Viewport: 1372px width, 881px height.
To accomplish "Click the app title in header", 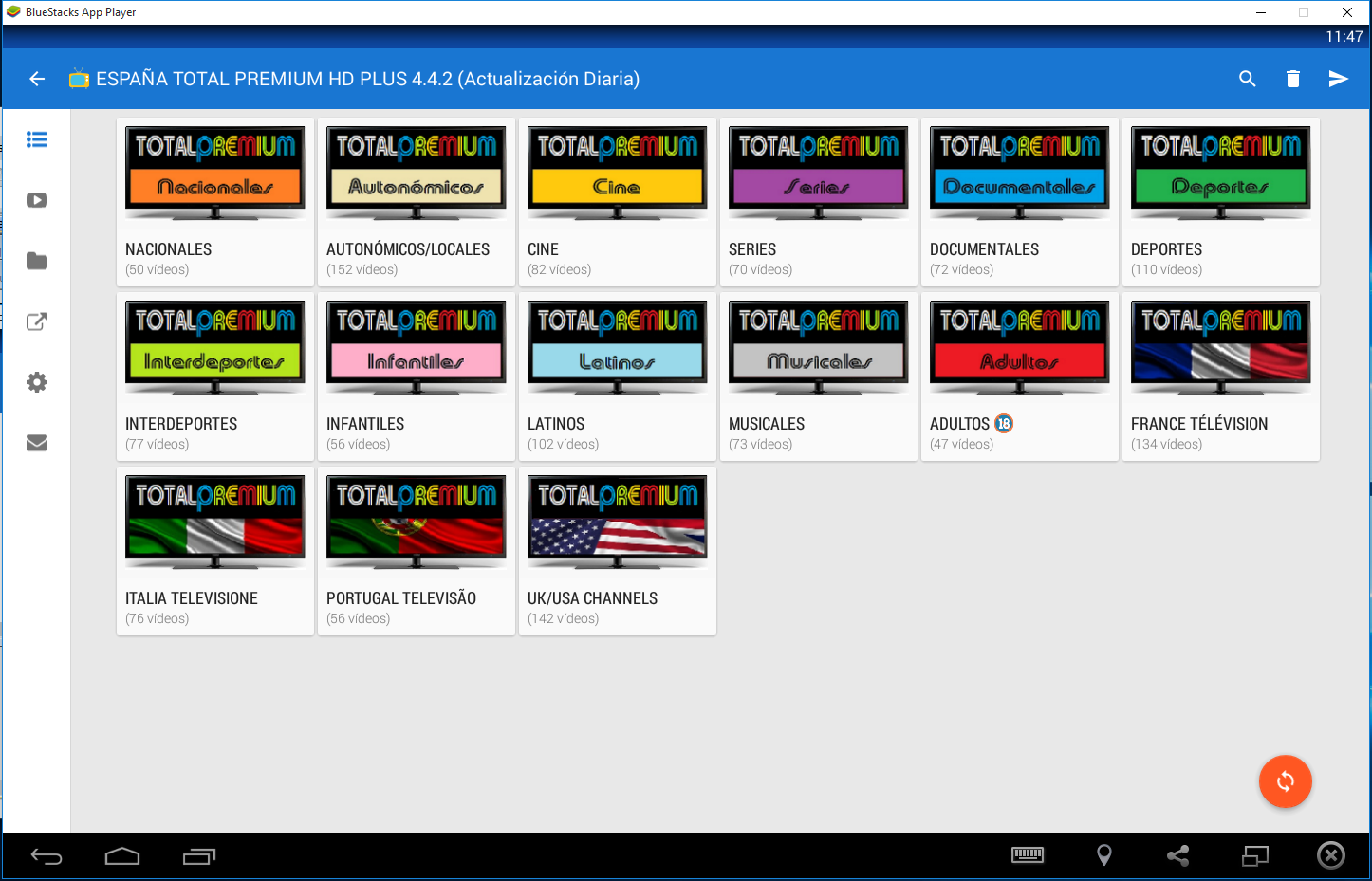I will 368,79.
